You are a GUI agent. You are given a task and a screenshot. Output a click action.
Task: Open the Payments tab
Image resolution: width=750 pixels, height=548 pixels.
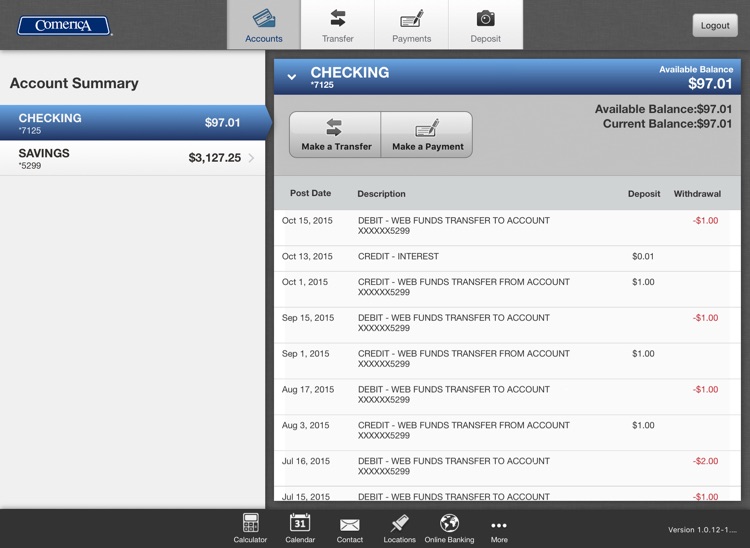pyautogui.click(x=411, y=25)
